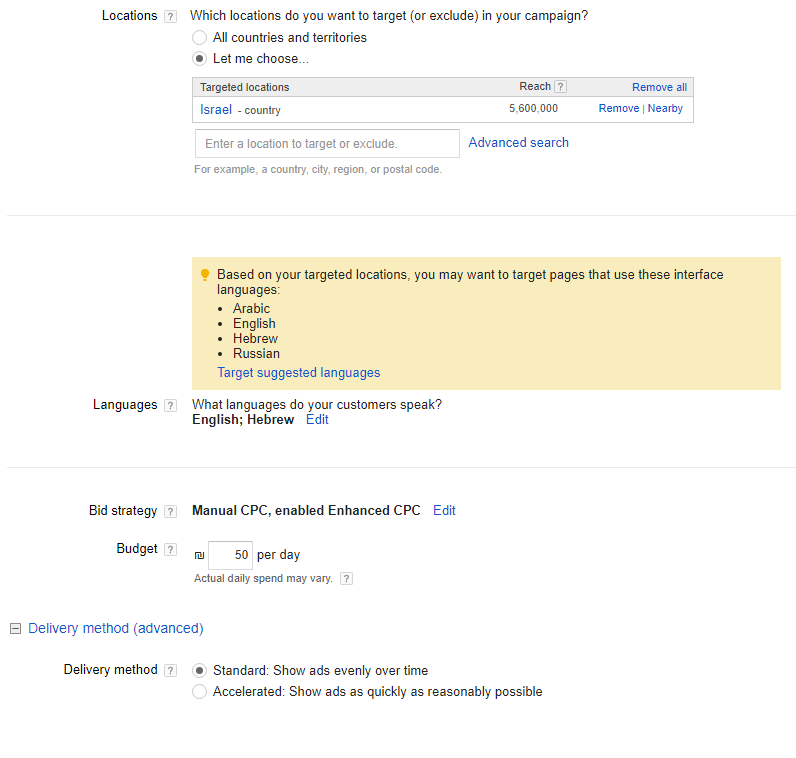Viewport: 796px width, 758px height.
Task: Open Advanced search for locations
Action: pos(518,143)
